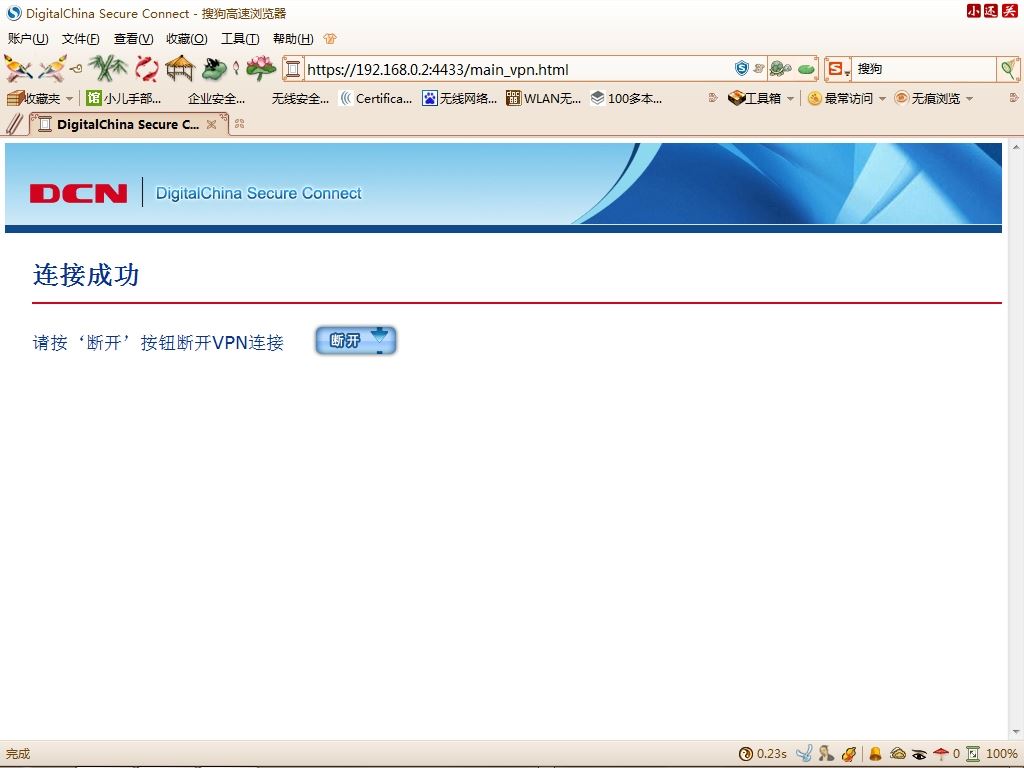This screenshot has height=768, width=1024.
Task: Click the red DCN logo in the banner
Action: click(78, 193)
